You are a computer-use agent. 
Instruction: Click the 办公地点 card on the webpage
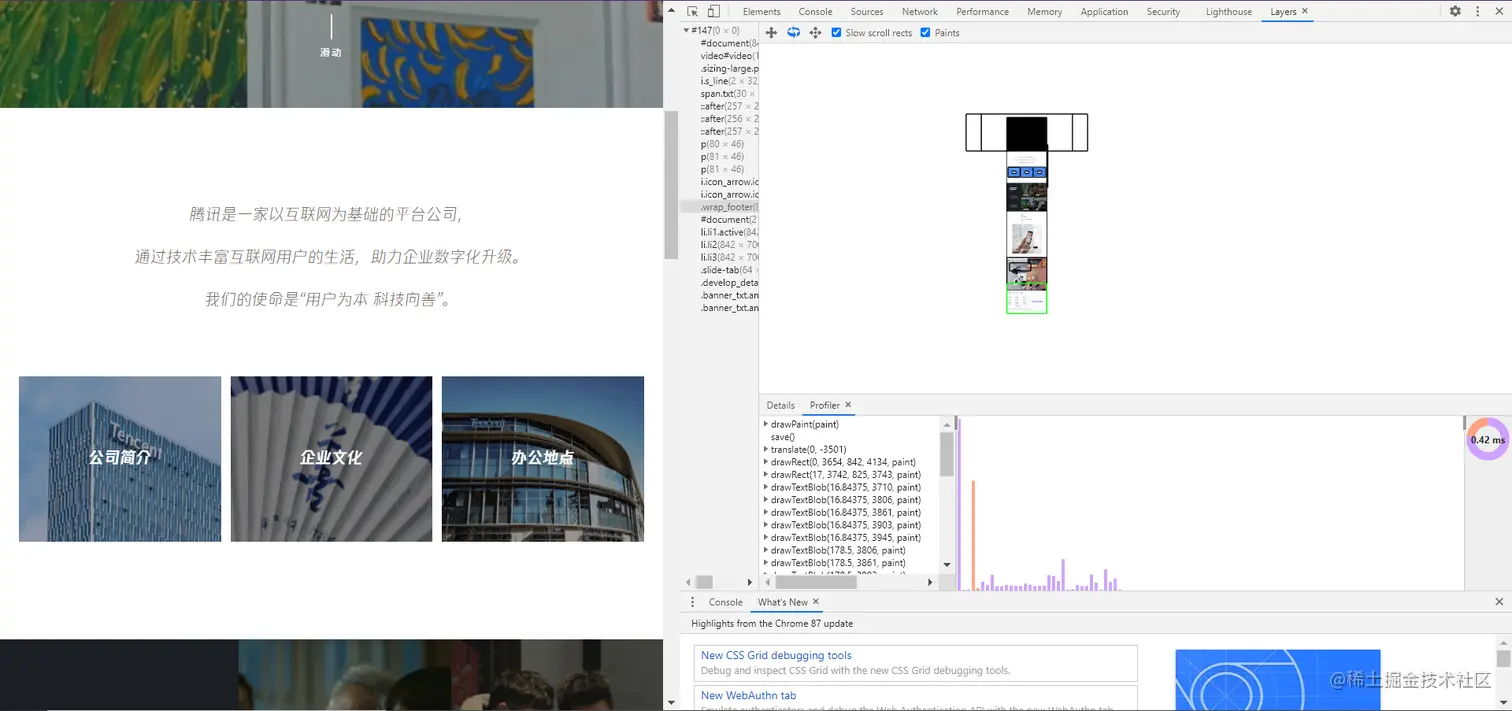pyautogui.click(x=543, y=459)
